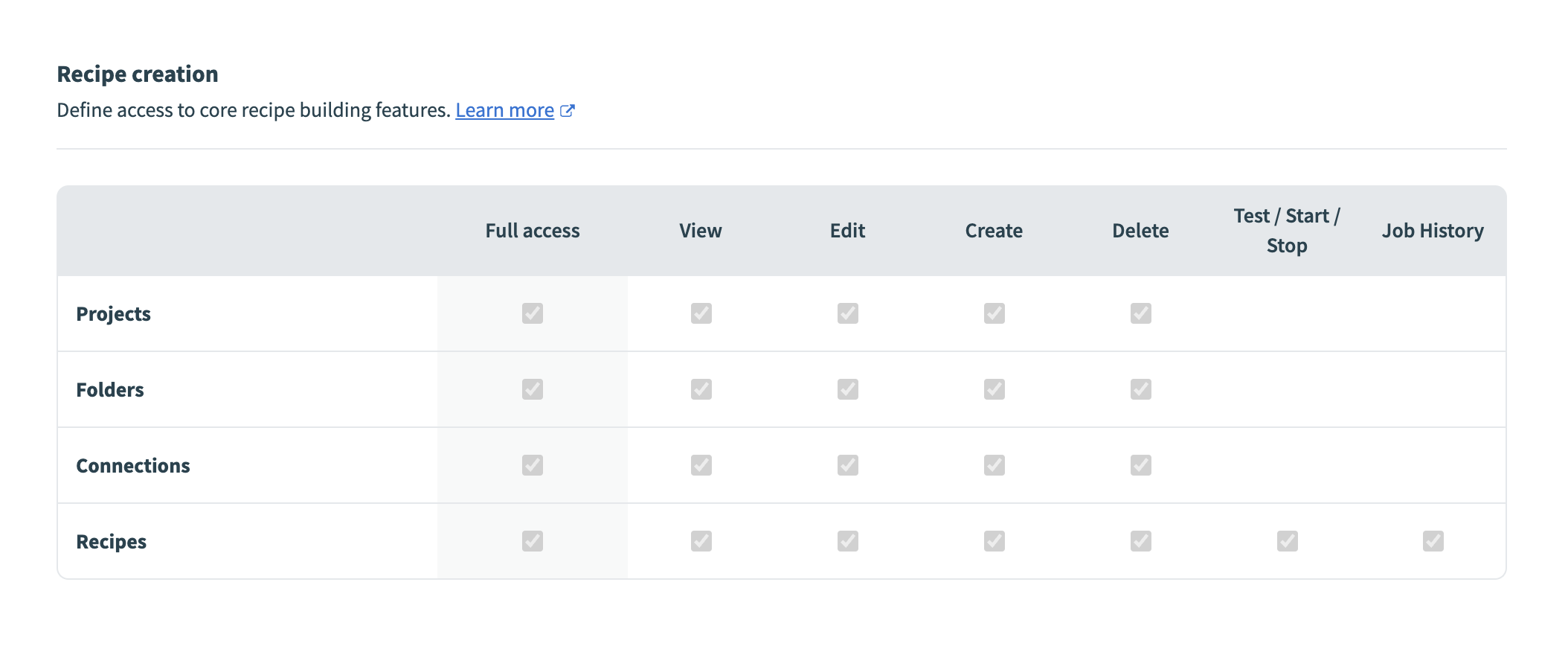Toggle View checkbox for Recipes

click(x=701, y=541)
